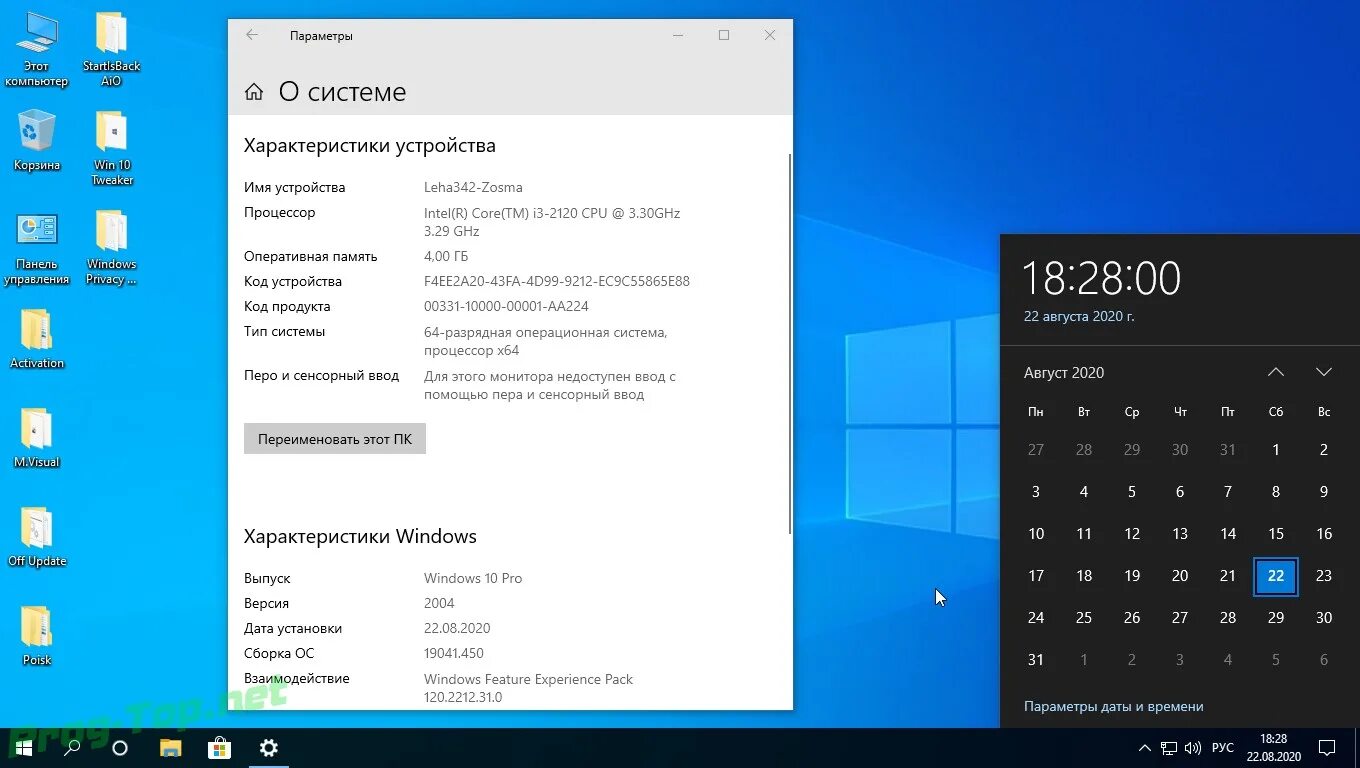The image size is (1360, 768).
Task: Close the Параметры window
Action: 770,35
